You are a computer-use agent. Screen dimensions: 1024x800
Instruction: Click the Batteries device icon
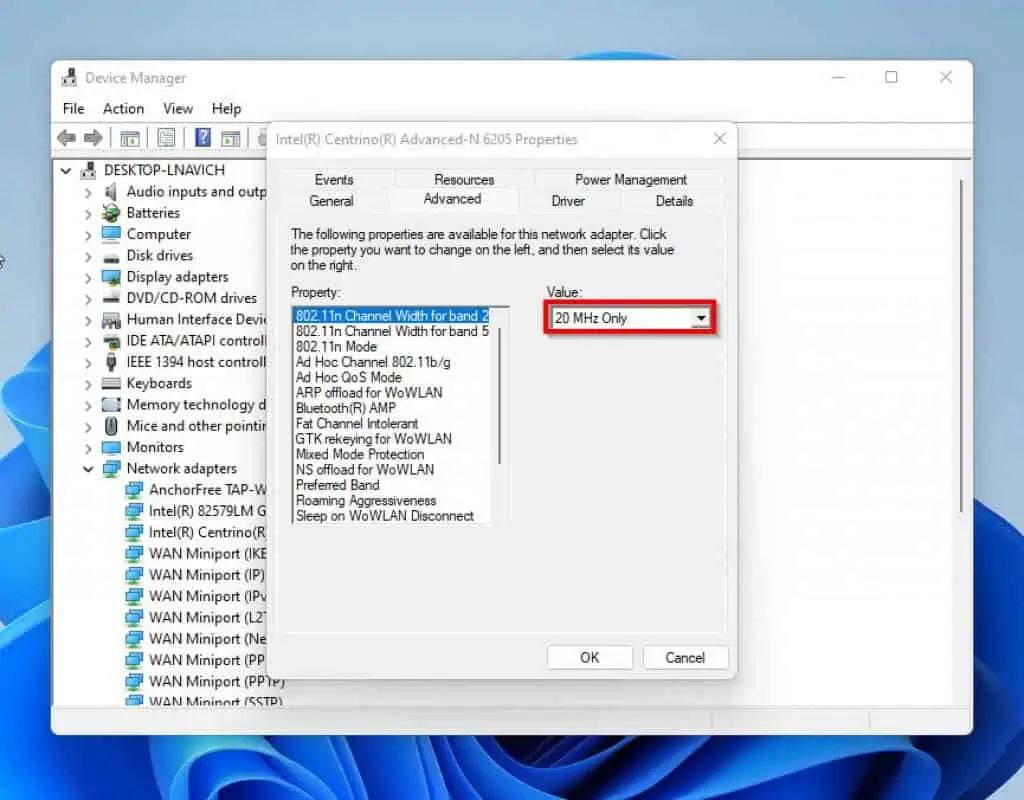point(111,213)
